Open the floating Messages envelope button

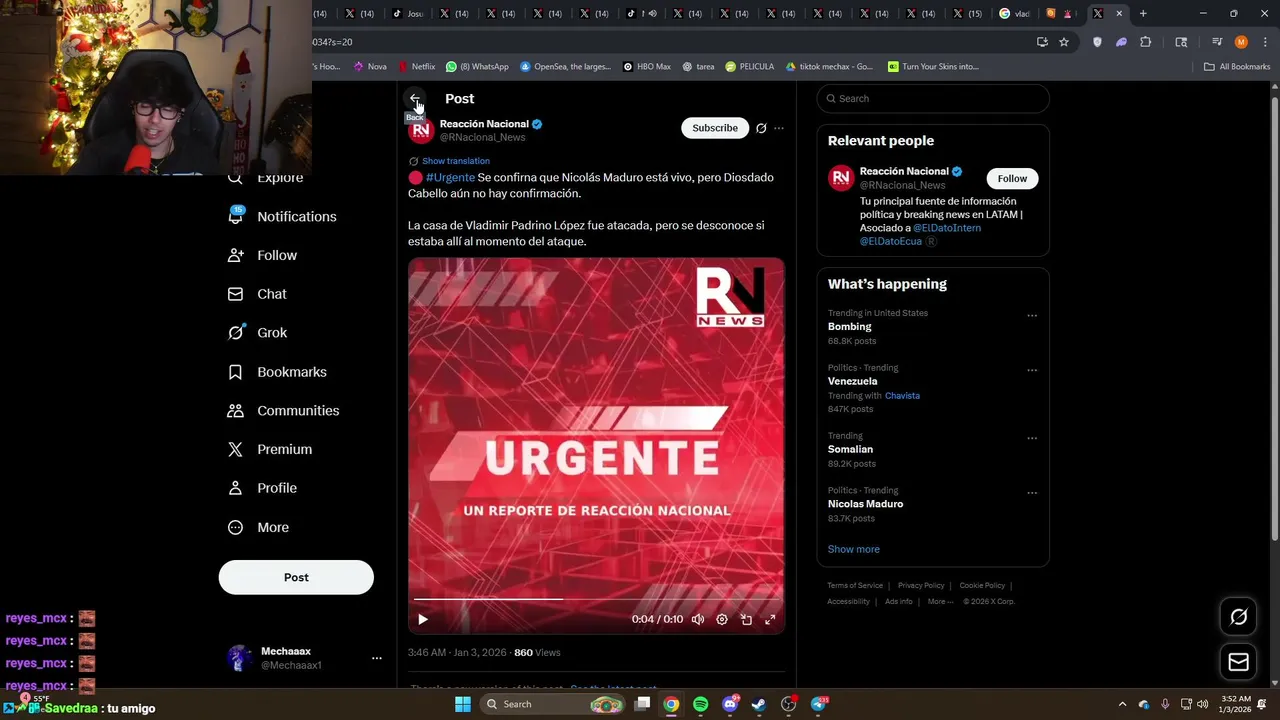pos(1238,662)
